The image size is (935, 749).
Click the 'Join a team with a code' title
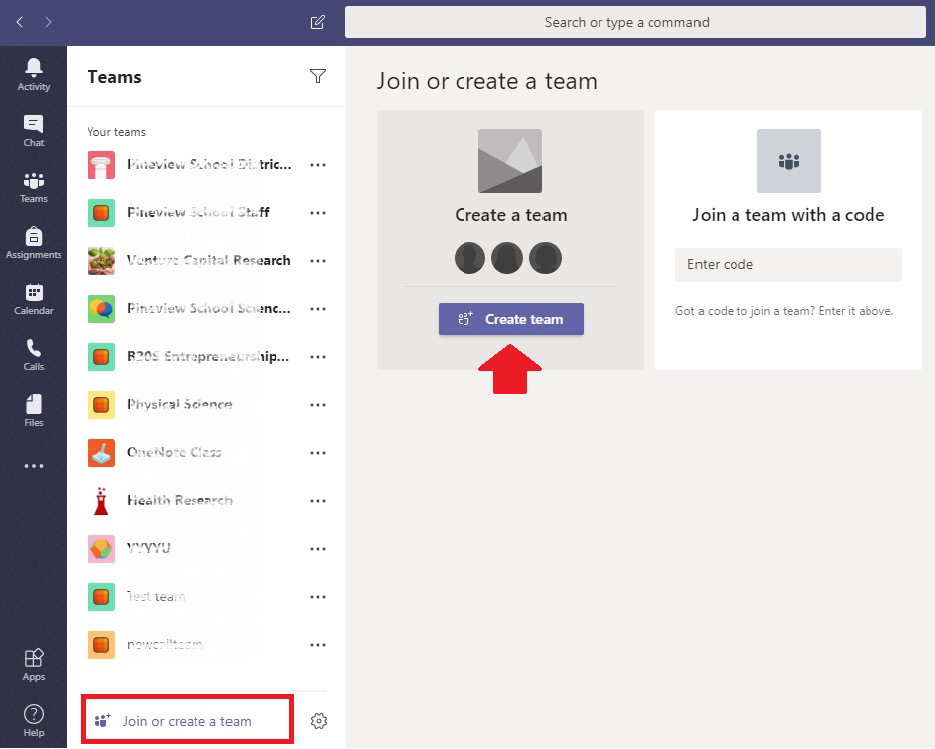[x=788, y=215]
